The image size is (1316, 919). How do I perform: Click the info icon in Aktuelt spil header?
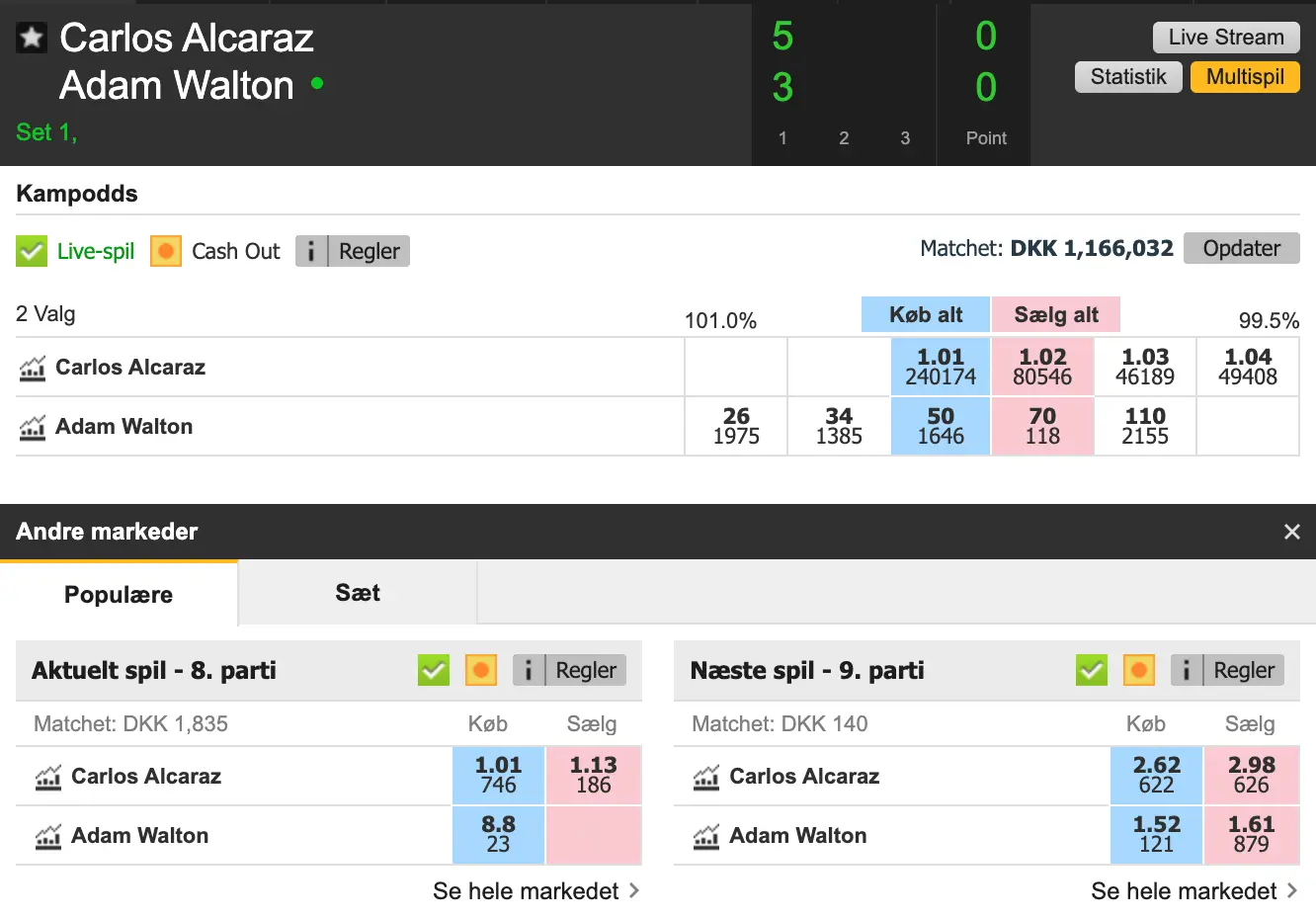pyautogui.click(x=529, y=670)
